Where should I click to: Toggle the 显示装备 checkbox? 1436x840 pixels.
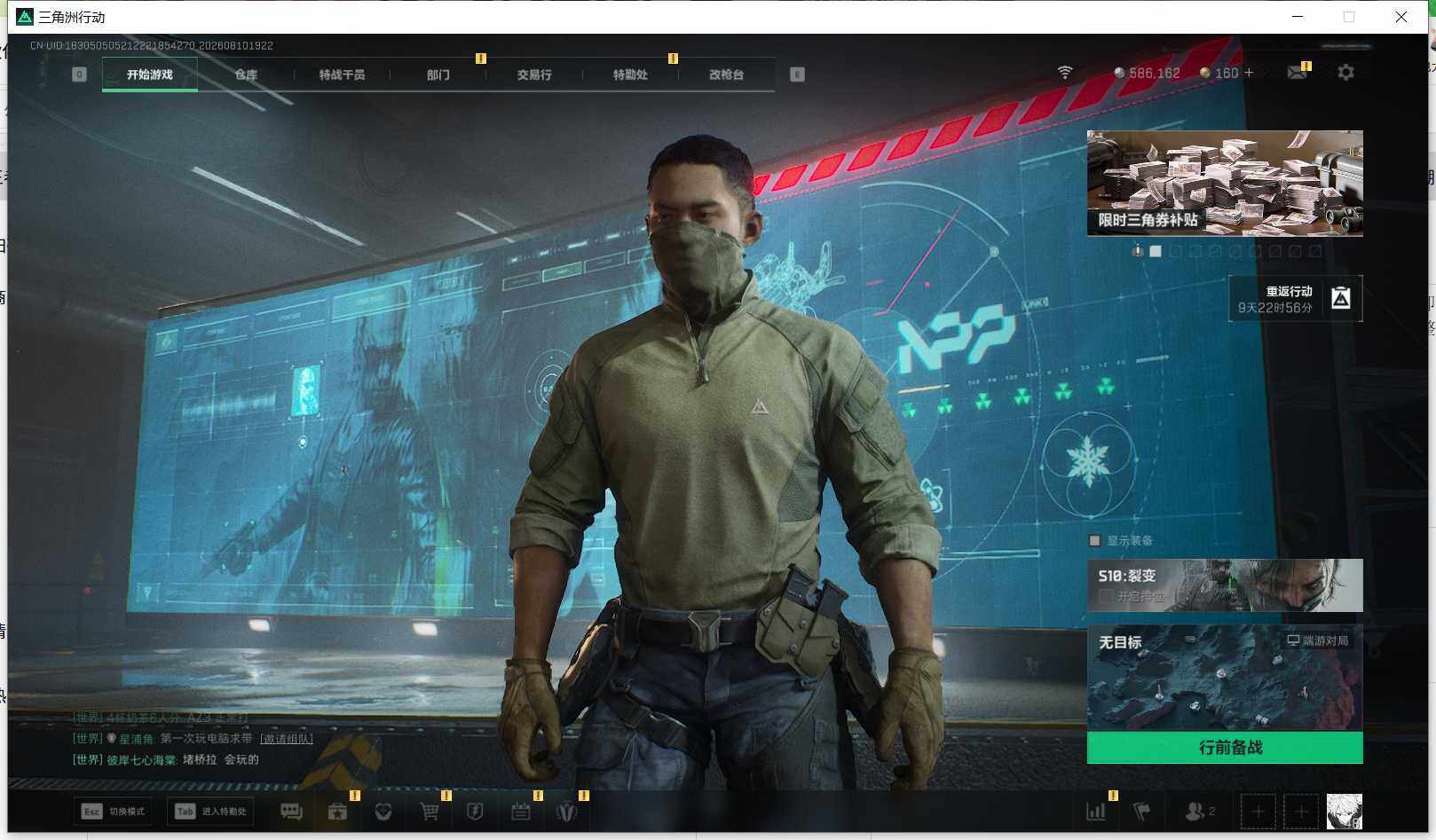coord(1094,540)
